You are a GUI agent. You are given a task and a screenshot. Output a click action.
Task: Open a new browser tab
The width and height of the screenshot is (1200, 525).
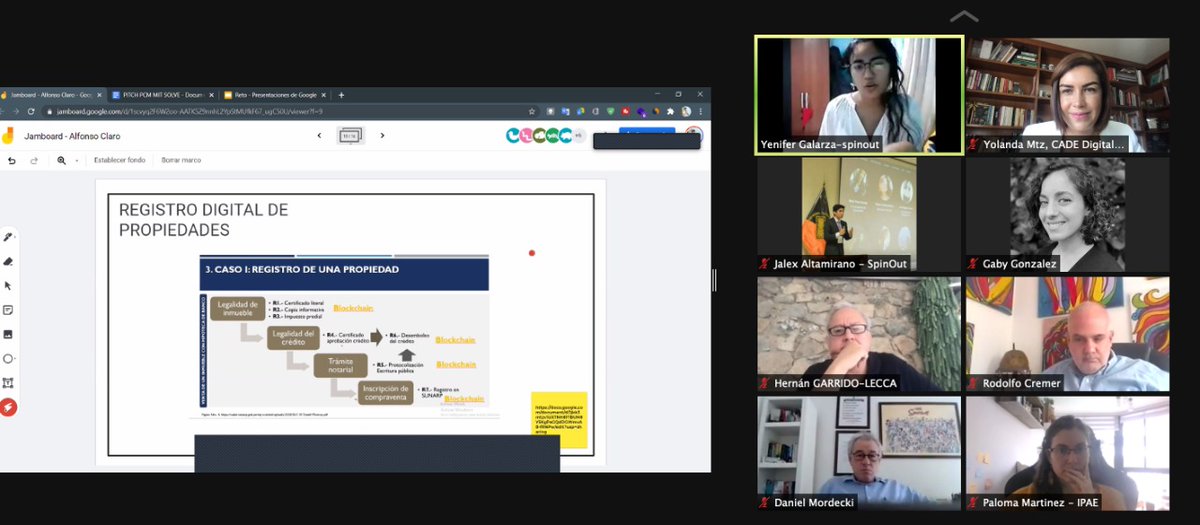[x=341, y=95]
